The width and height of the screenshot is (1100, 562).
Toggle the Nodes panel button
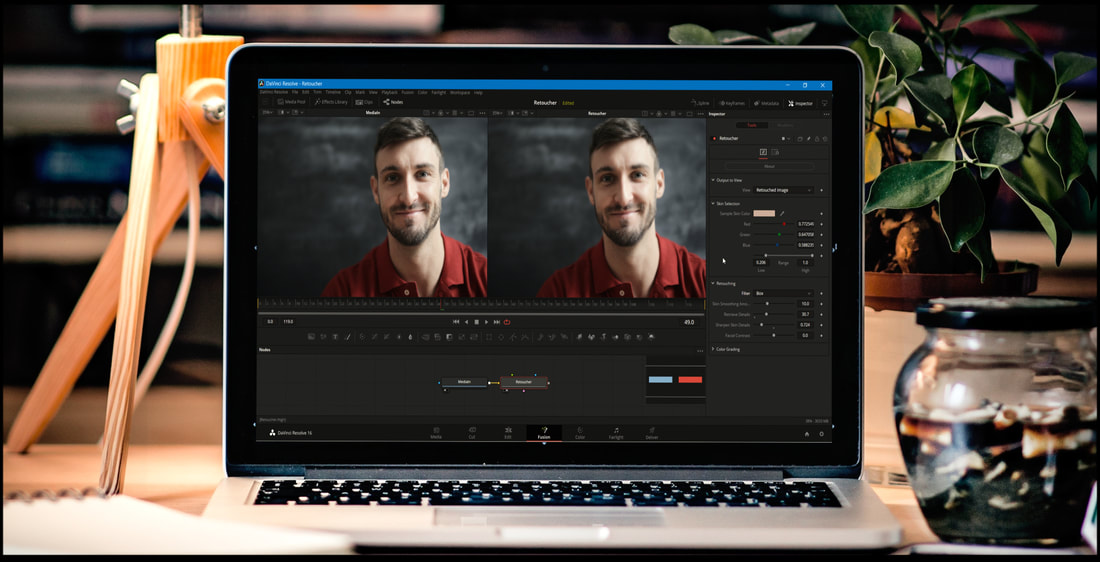point(393,102)
